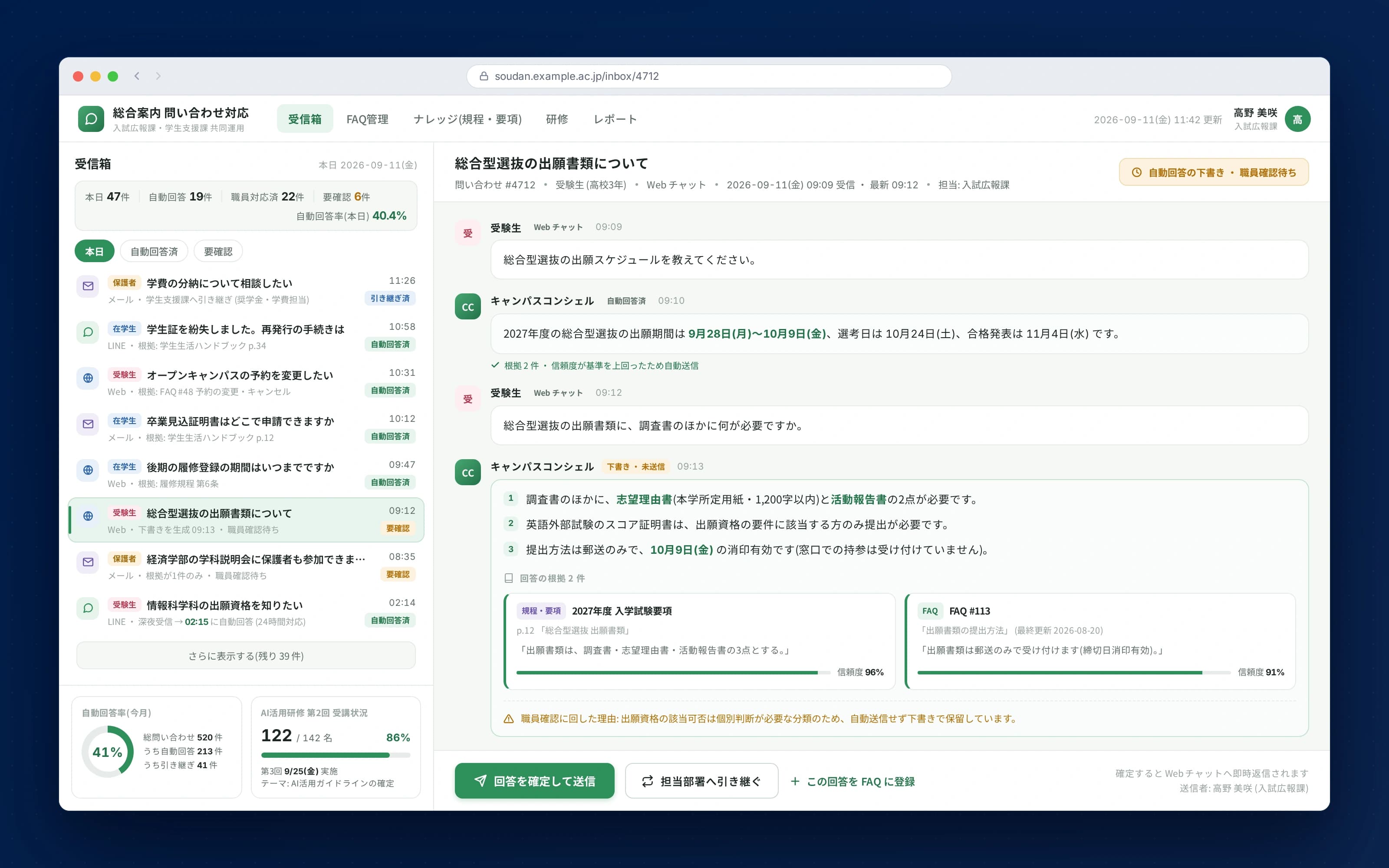Expand list with さらに表示する(残り 39 件)

(x=246, y=656)
